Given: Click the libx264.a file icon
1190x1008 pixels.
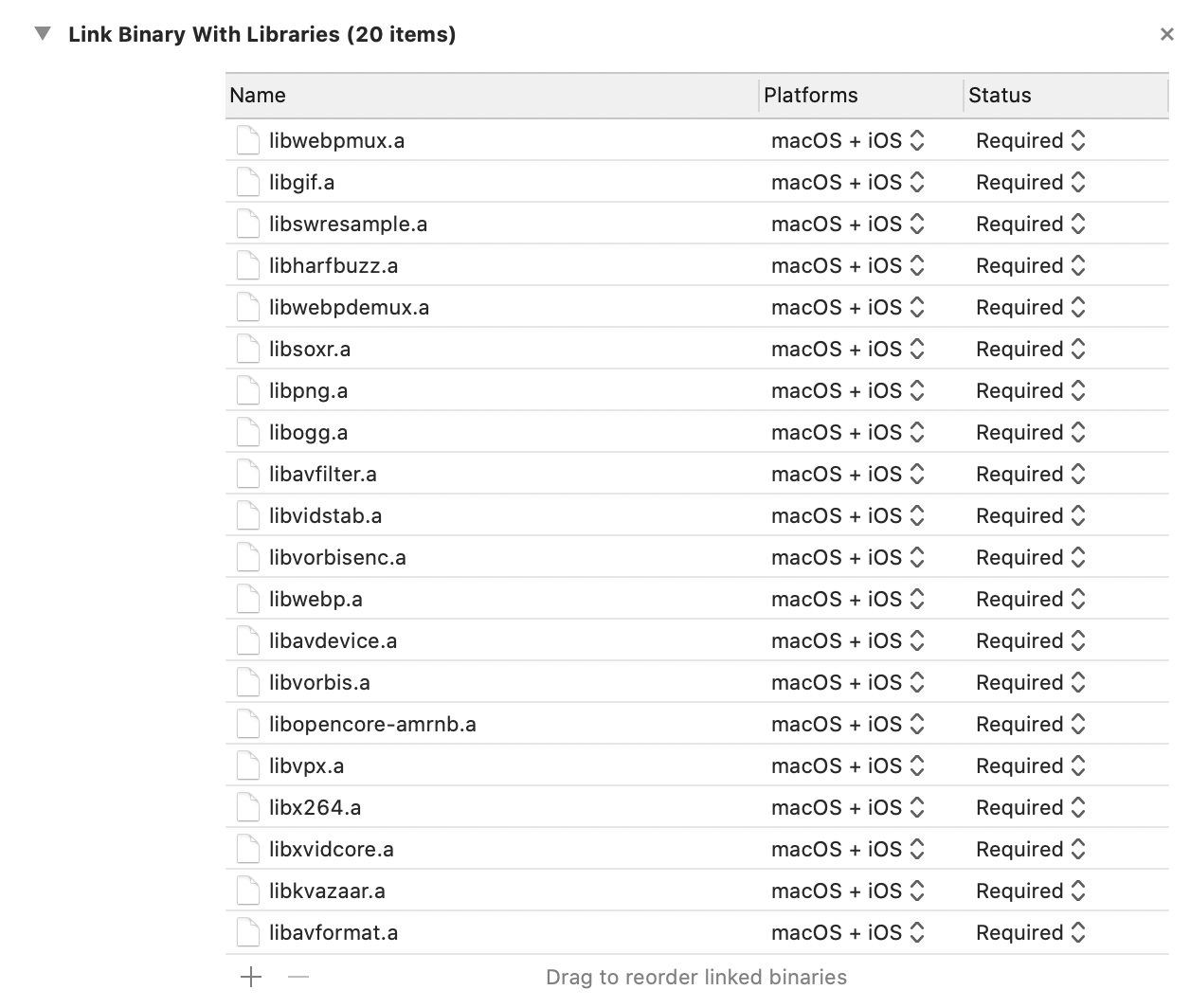Looking at the screenshot, I should click(x=247, y=807).
